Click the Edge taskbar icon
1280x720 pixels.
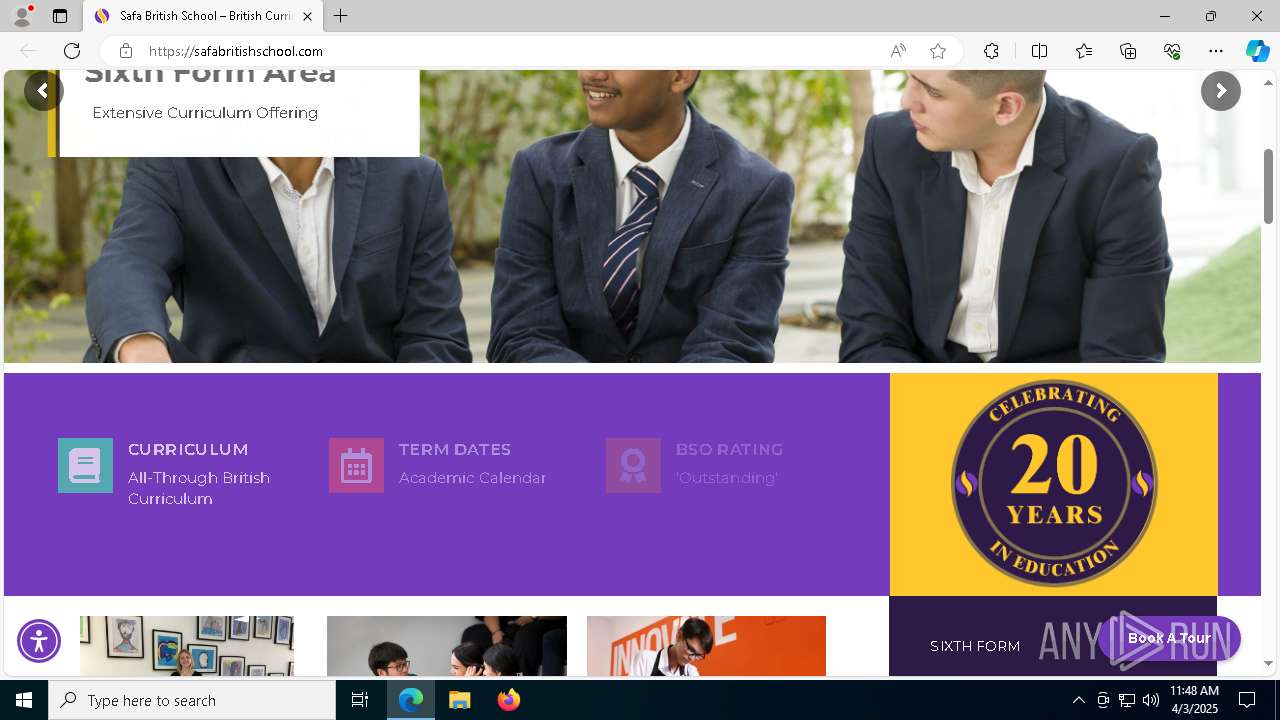click(x=411, y=700)
